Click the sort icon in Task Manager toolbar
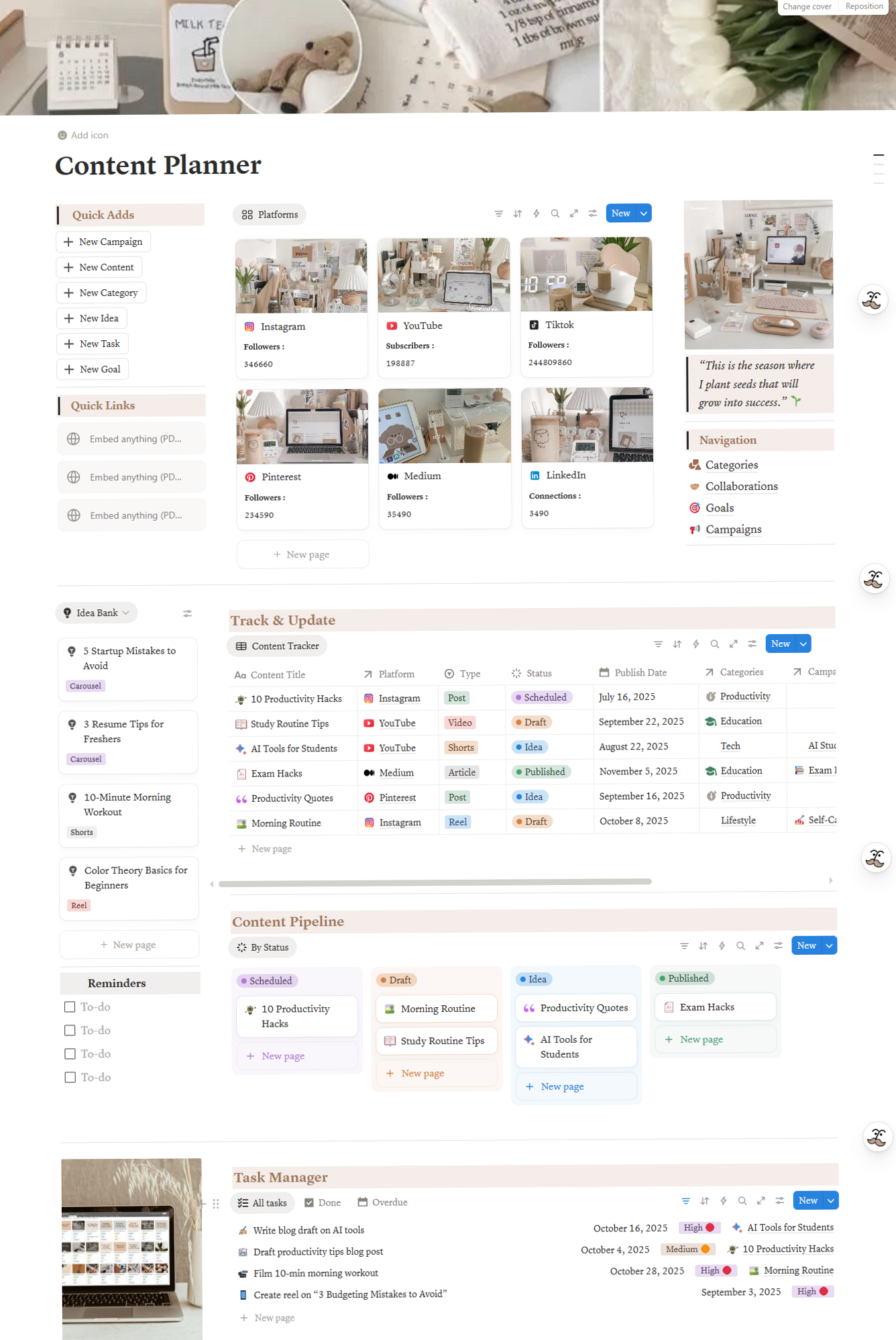 tap(704, 1200)
